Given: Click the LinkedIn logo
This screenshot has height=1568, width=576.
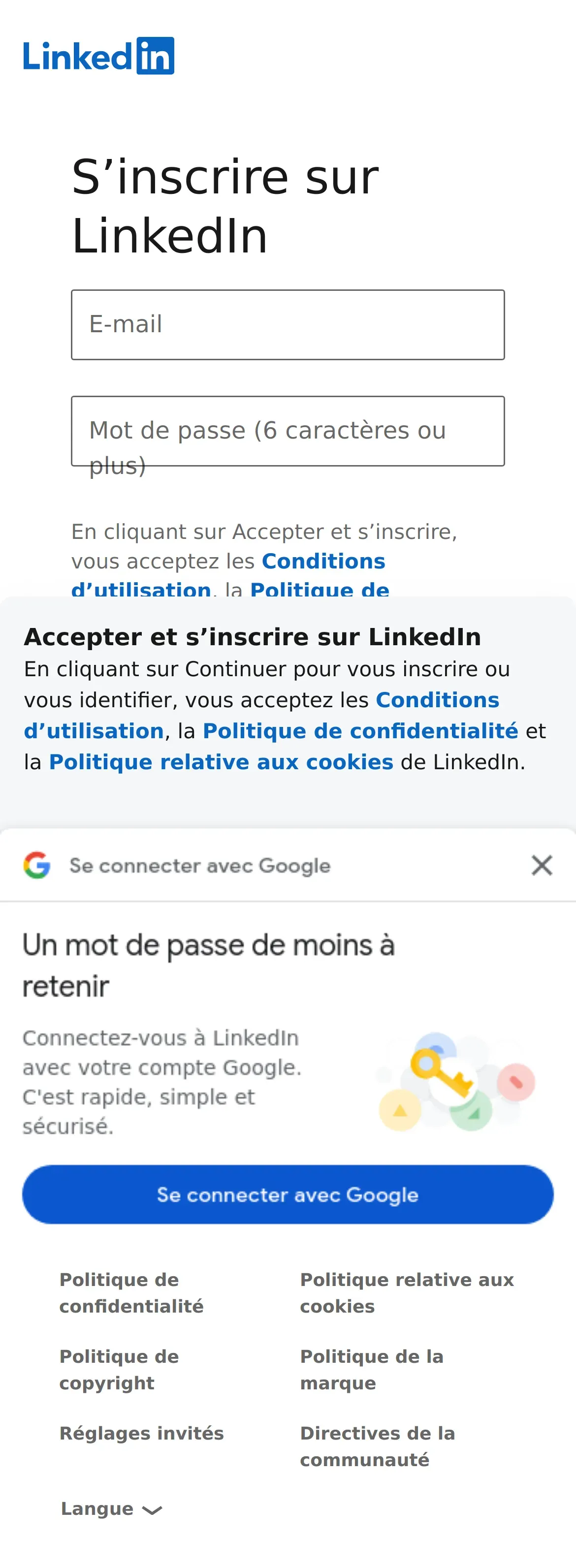Looking at the screenshot, I should pos(98,56).
